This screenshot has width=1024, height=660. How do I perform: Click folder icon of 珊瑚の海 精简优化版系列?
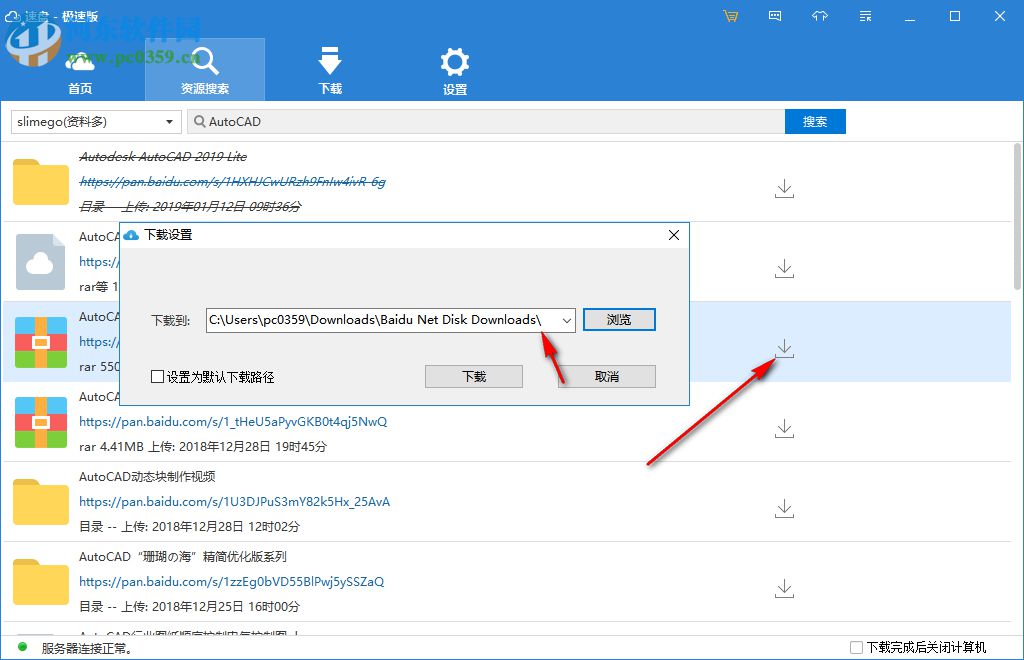(x=40, y=582)
